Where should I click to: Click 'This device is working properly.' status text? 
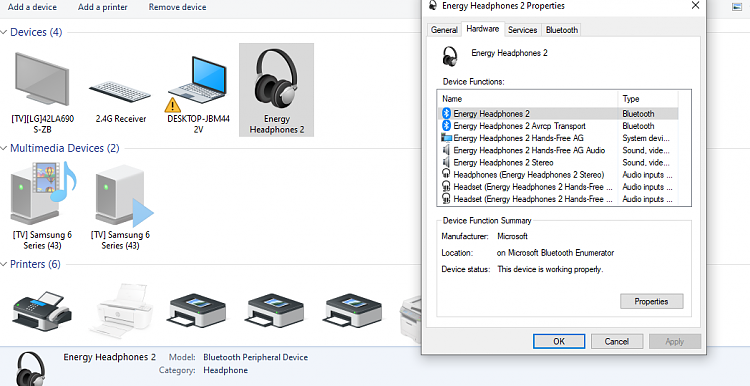click(x=550, y=269)
